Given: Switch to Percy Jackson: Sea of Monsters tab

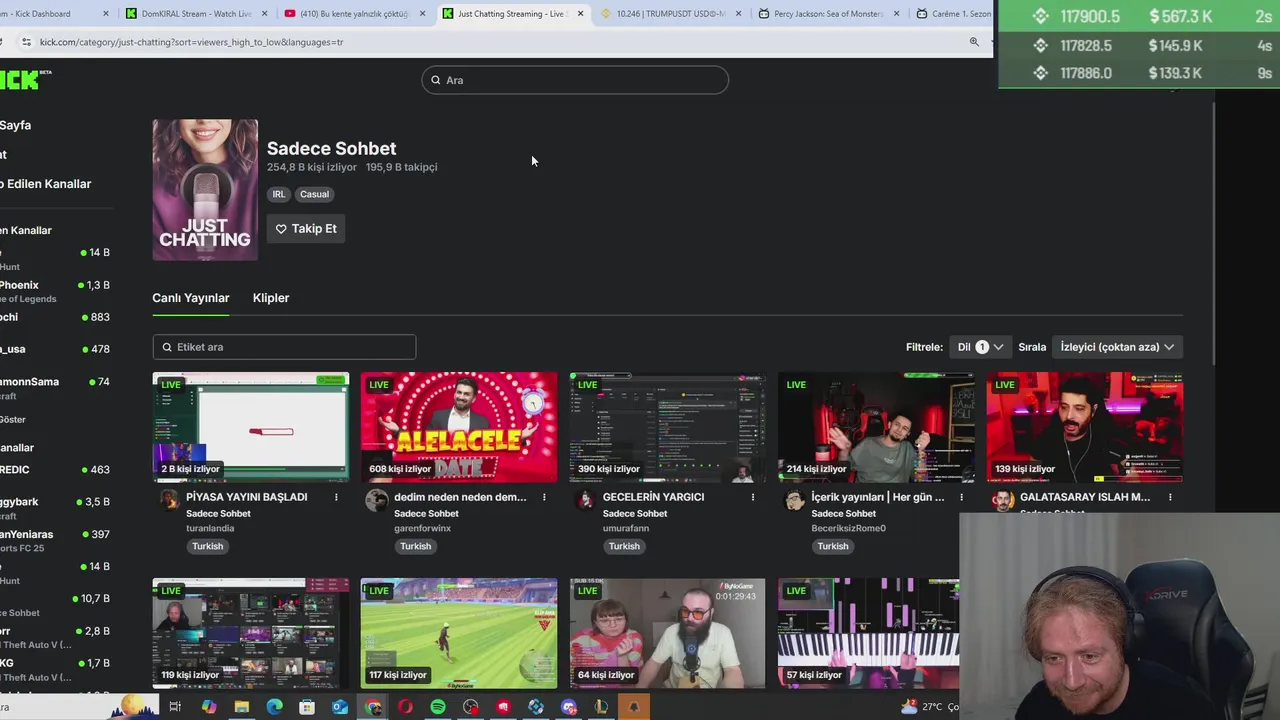Looking at the screenshot, I should click(831, 14).
